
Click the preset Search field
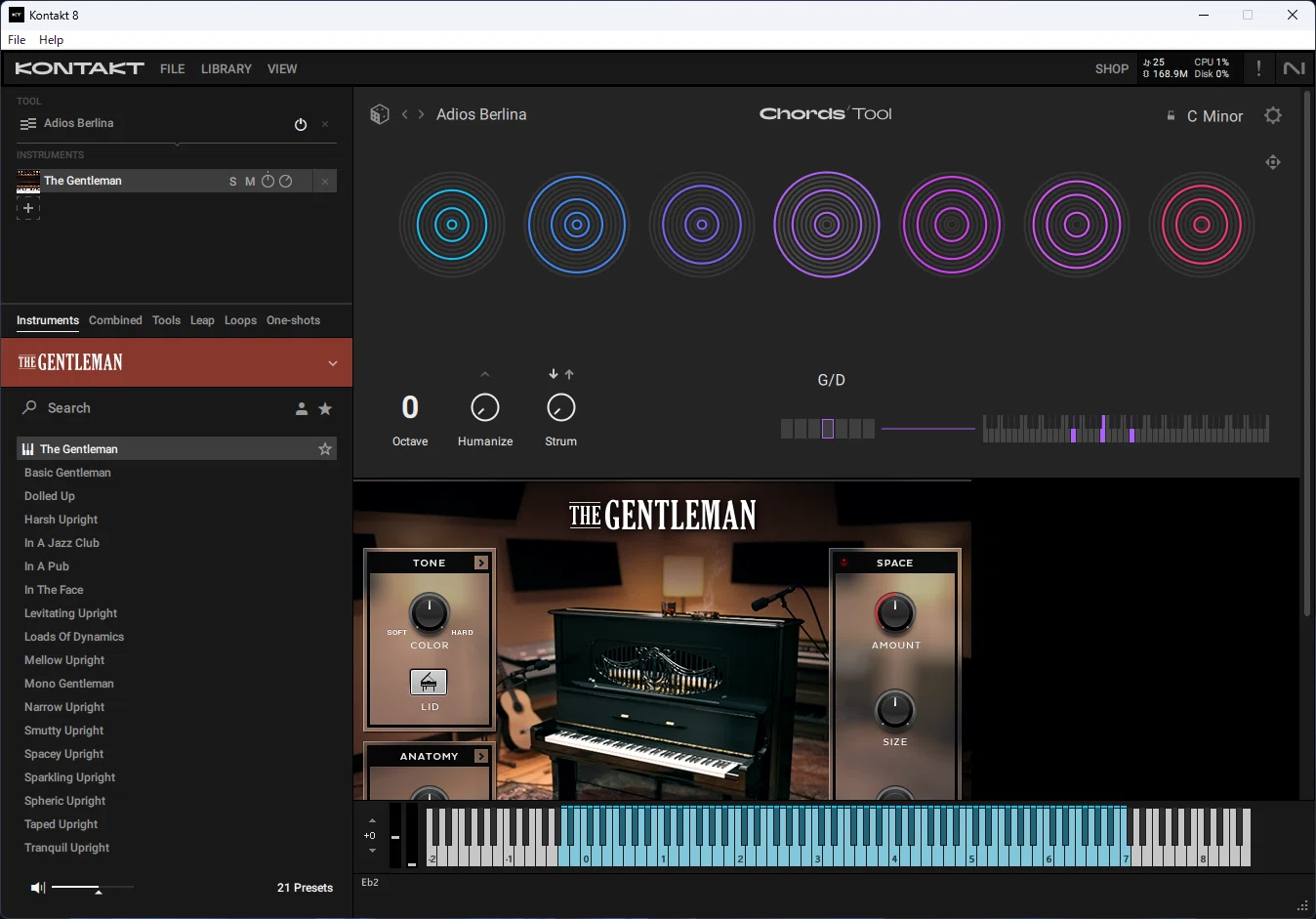[156, 408]
